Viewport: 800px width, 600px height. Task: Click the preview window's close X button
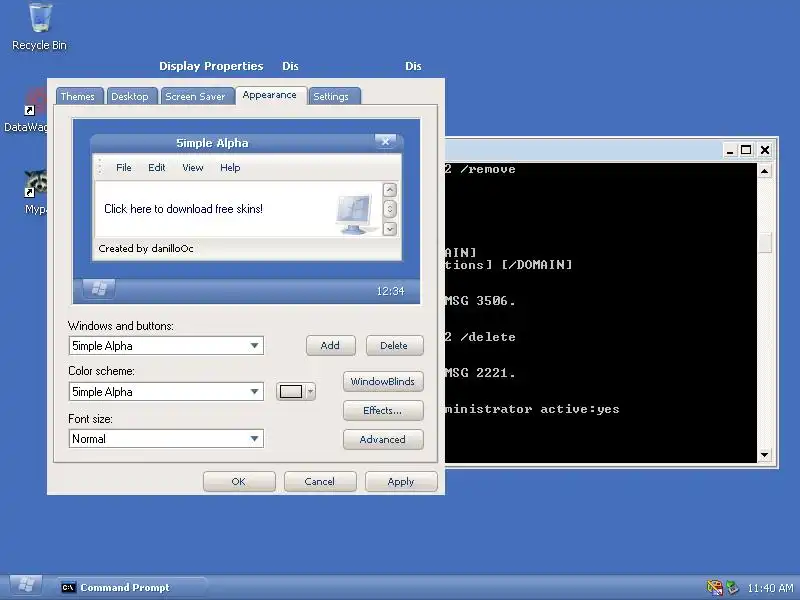click(x=385, y=142)
